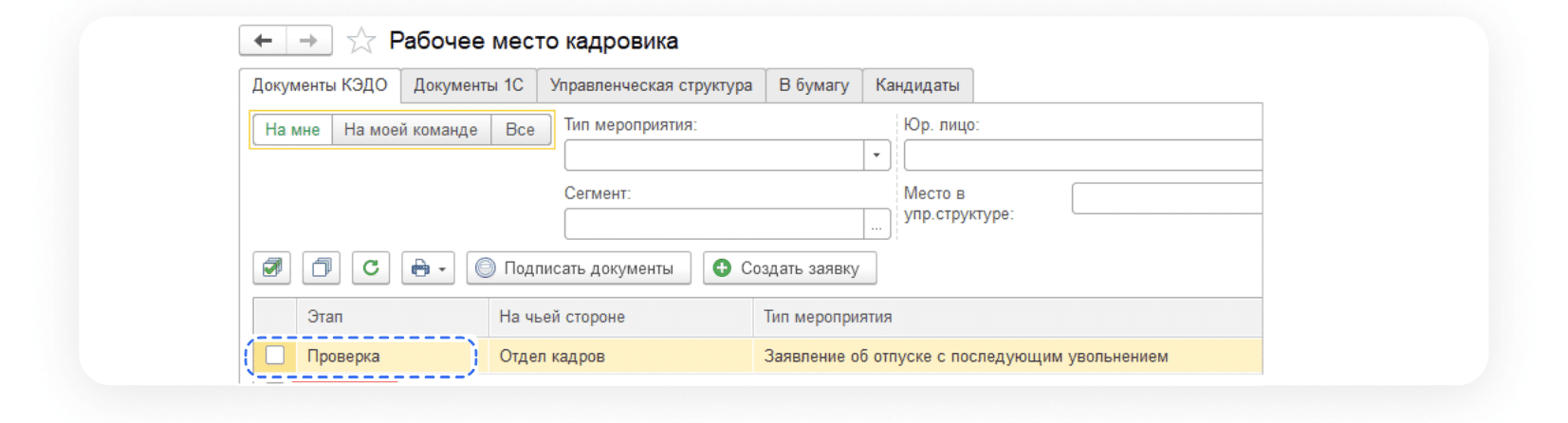This screenshot has height=423, width=1568.
Task: Go back using the left arrow button
Action: tap(263, 41)
